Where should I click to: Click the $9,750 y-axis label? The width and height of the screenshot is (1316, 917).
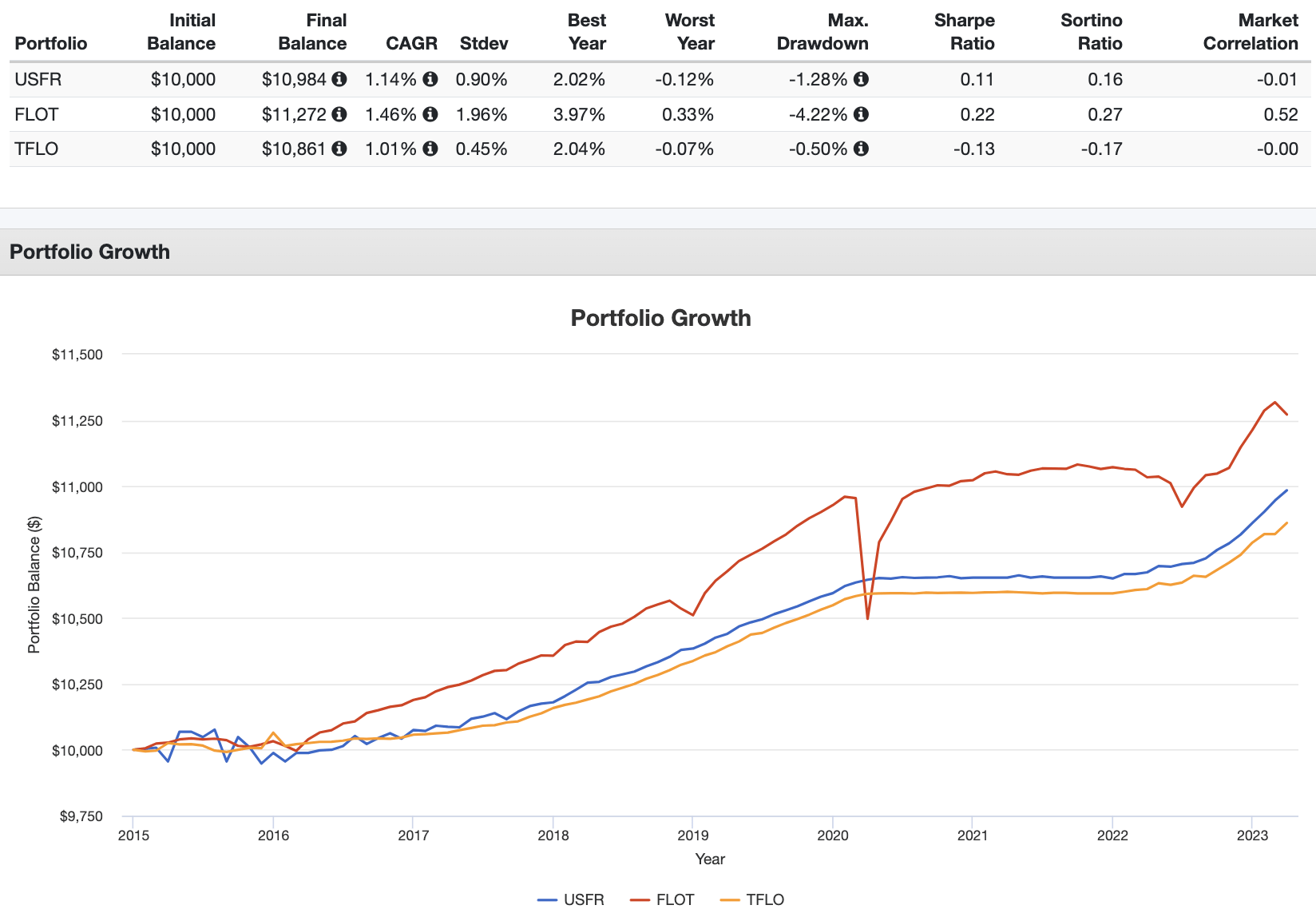click(x=81, y=816)
